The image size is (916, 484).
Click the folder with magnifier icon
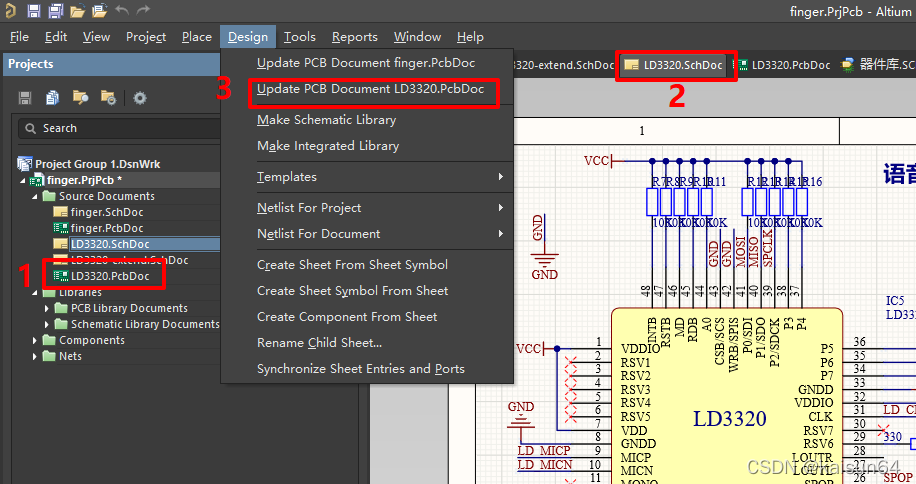click(80, 98)
